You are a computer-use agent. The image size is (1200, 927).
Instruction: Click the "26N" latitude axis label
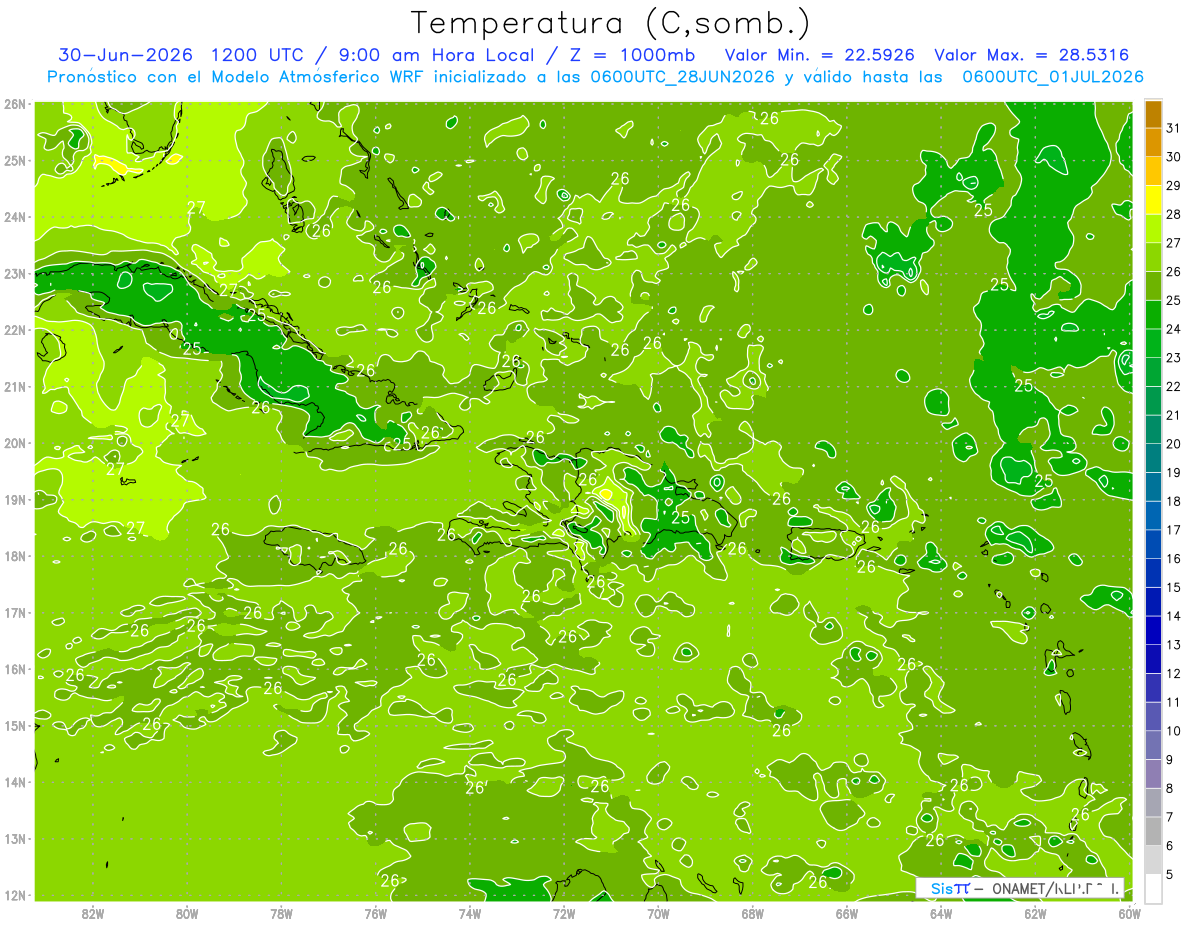pyautogui.click(x=15, y=104)
